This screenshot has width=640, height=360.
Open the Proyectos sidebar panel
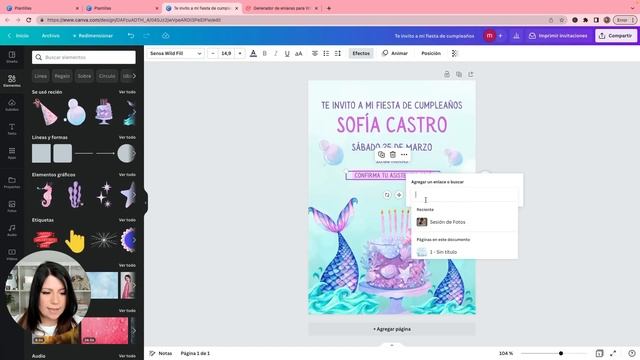coord(12,182)
